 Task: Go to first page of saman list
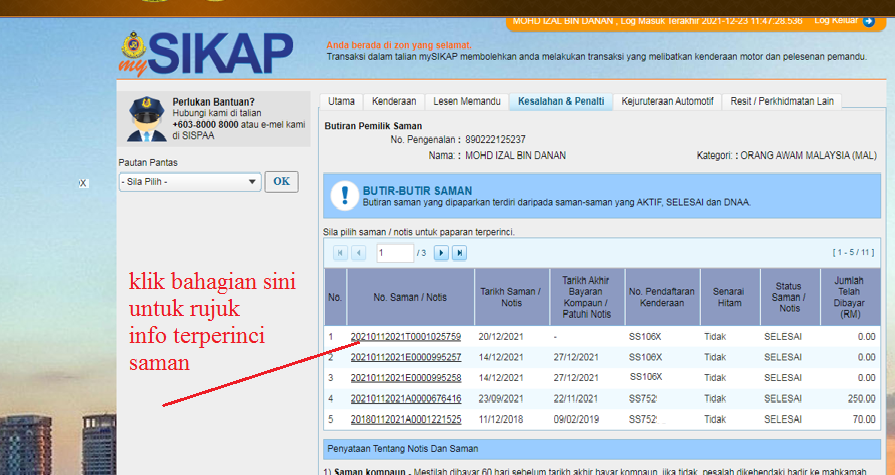340,252
